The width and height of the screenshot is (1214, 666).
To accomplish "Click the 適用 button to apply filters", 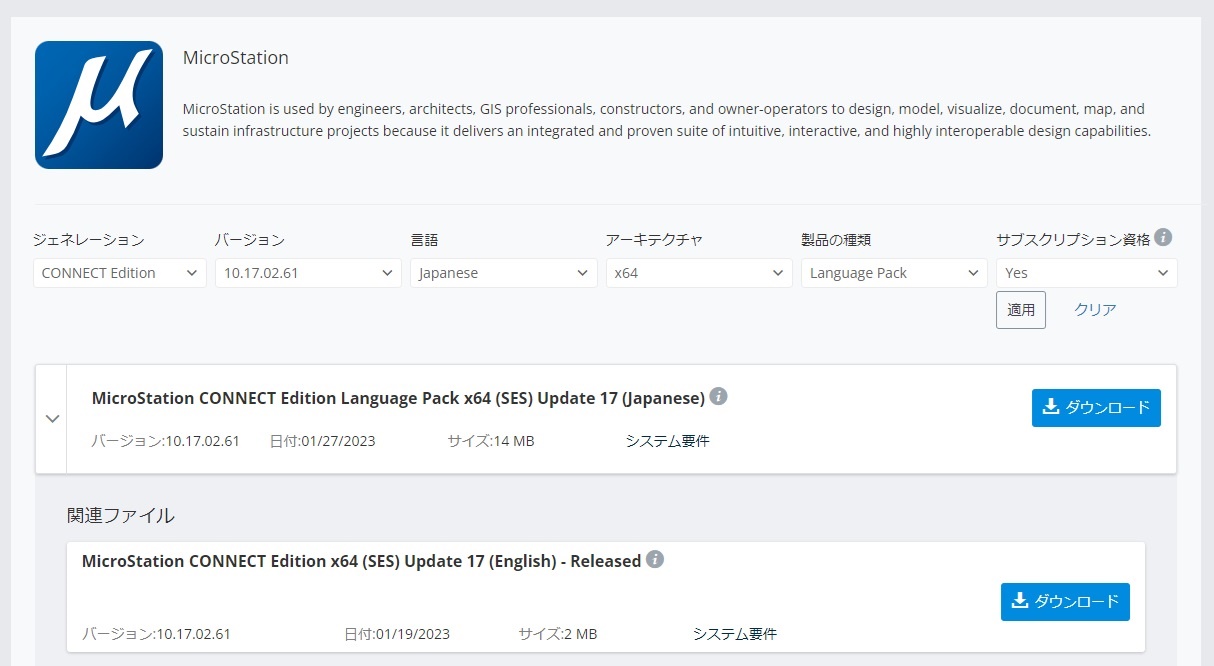I will pos(1020,309).
